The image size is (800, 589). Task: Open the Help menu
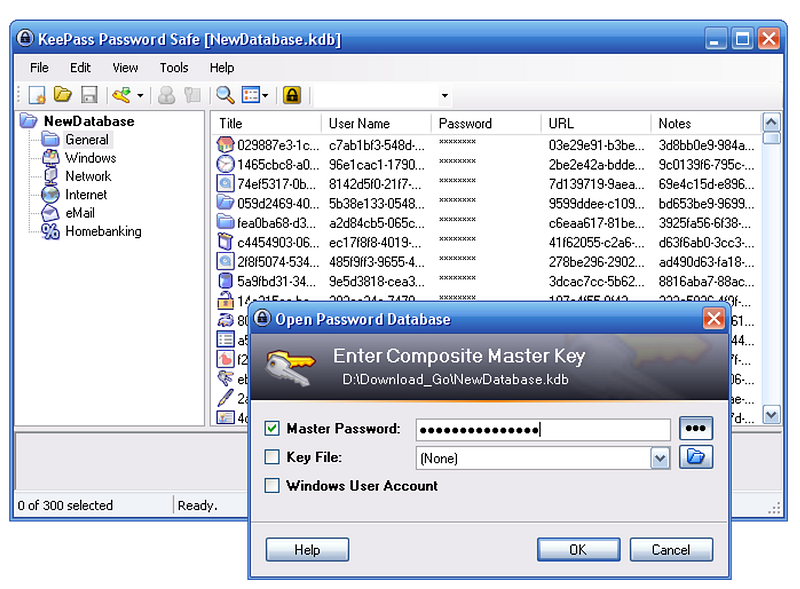(x=221, y=68)
